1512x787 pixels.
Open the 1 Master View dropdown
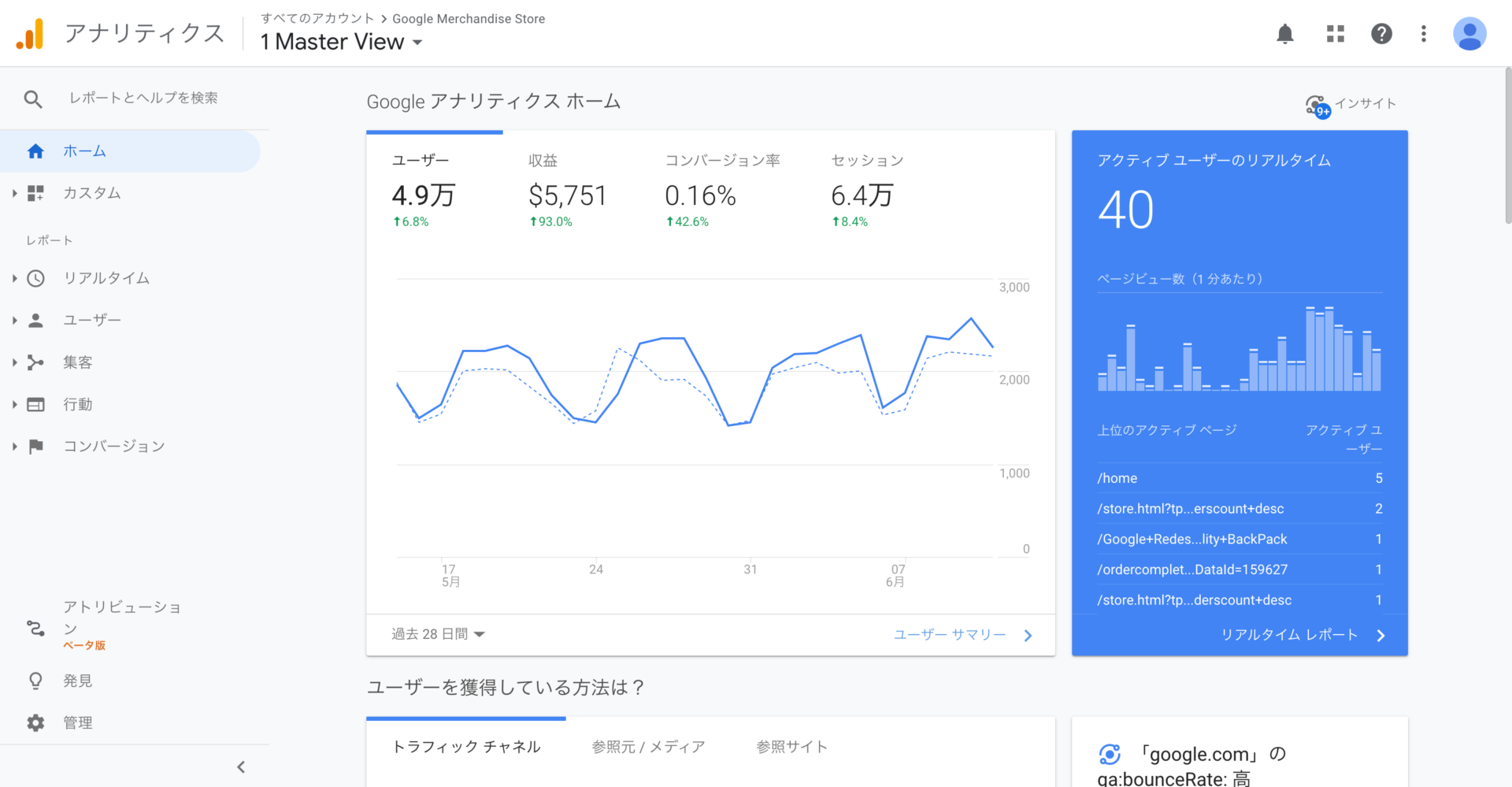tap(341, 42)
